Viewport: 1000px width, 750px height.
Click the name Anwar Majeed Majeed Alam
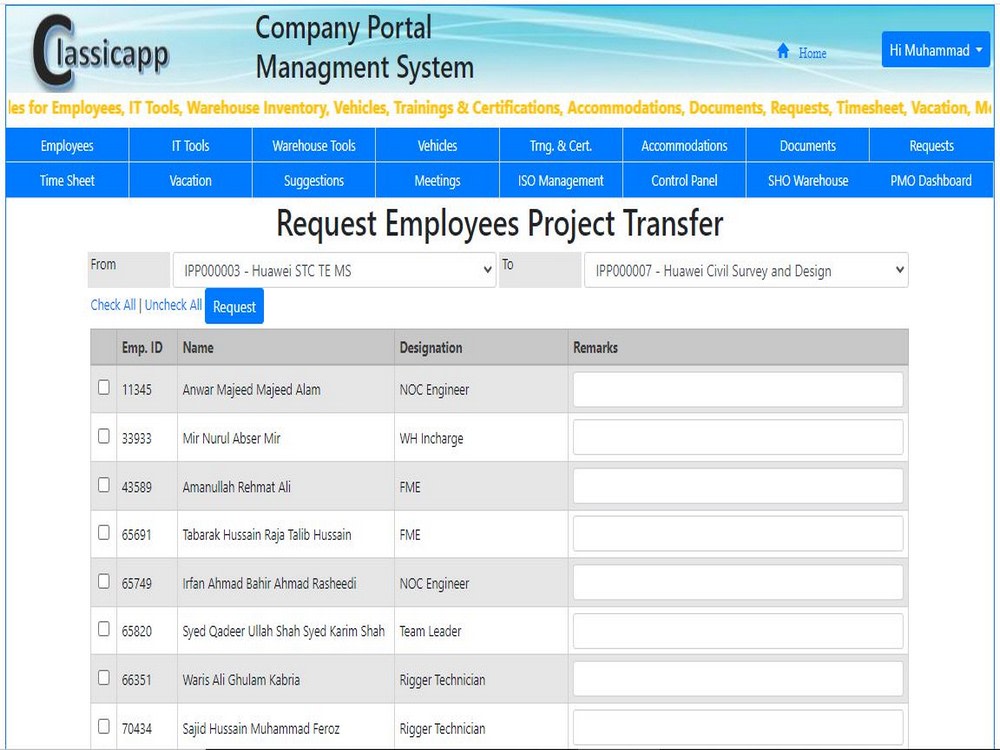[251, 389]
